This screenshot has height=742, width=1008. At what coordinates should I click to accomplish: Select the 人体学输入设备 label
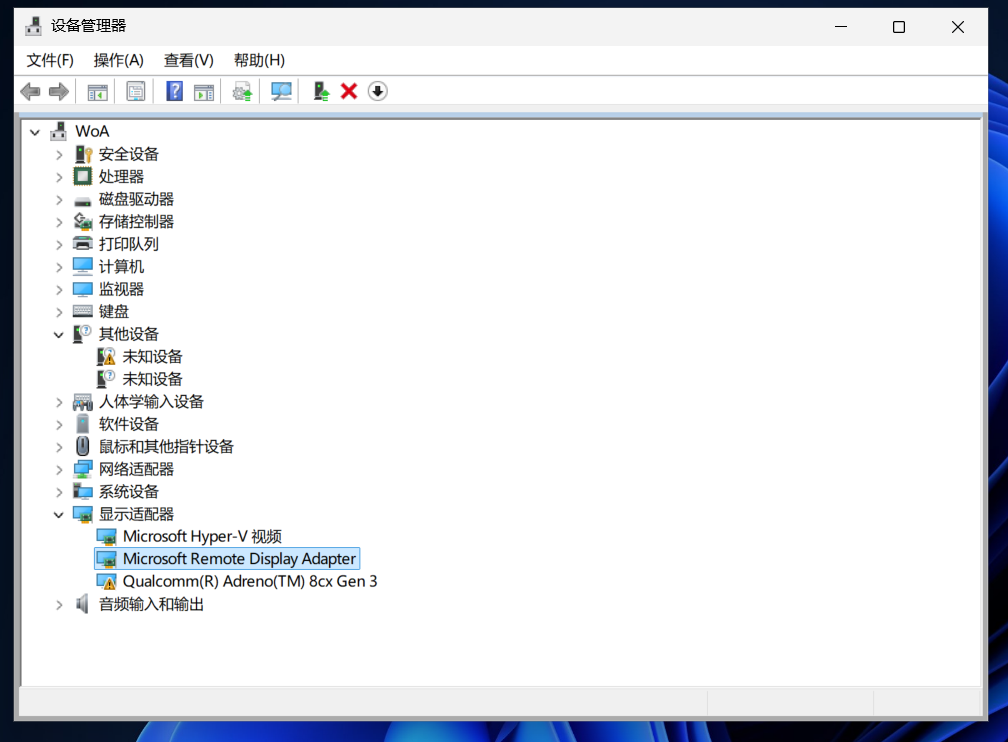pos(151,401)
